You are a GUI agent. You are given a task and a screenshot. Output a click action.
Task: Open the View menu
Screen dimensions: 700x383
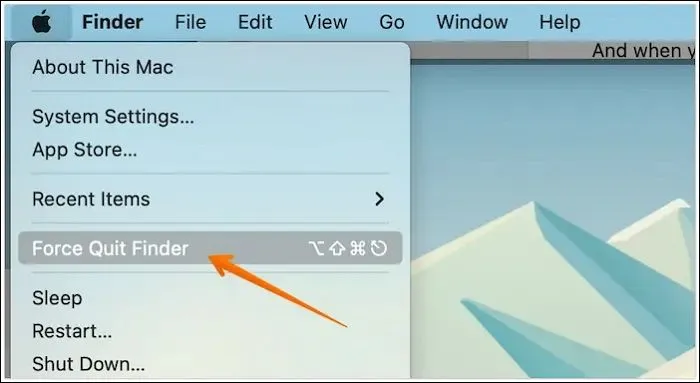(325, 22)
